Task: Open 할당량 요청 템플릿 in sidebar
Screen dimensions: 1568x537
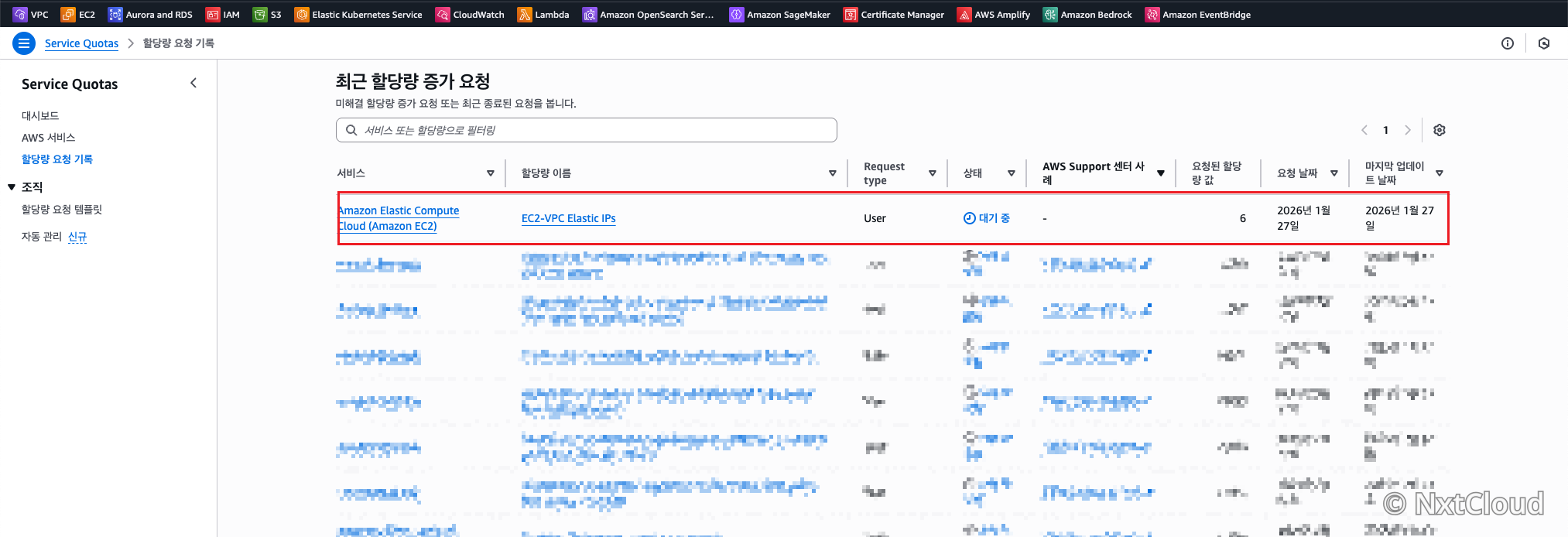Action: coord(62,209)
